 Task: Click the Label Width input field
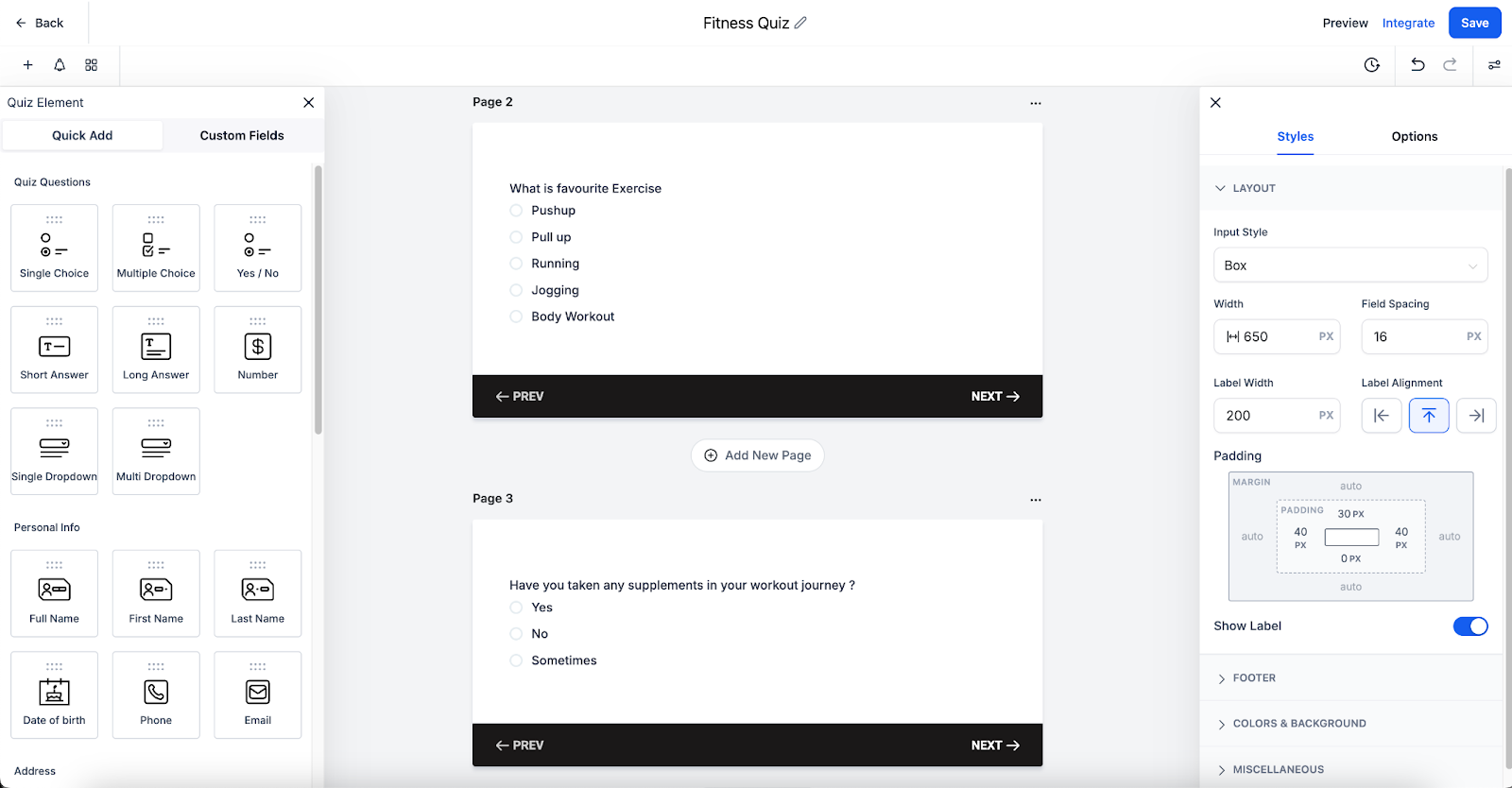[x=1266, y=416]
